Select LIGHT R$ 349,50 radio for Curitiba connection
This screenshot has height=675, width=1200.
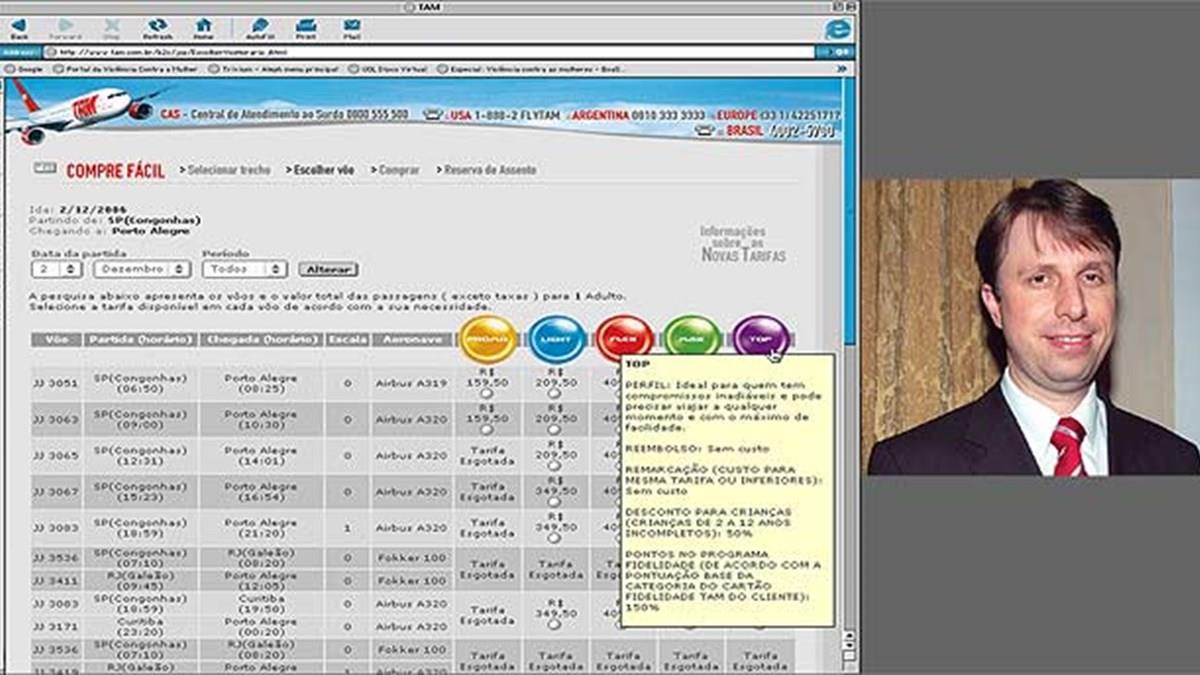(555, 625)
